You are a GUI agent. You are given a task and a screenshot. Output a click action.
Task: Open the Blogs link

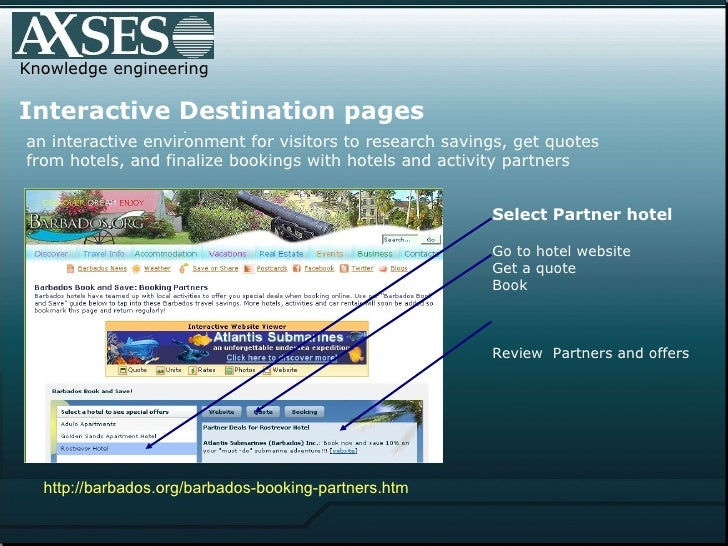click(399, 268)
